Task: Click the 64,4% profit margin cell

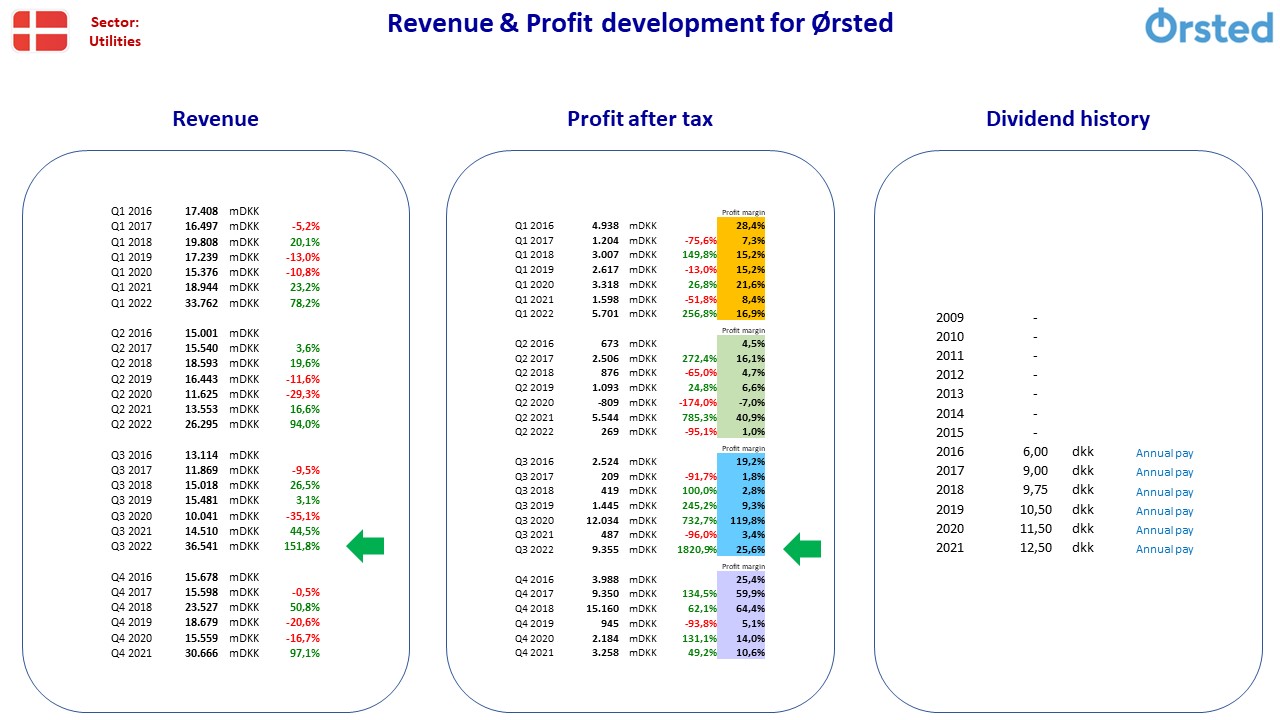Action: click(741, 608)
